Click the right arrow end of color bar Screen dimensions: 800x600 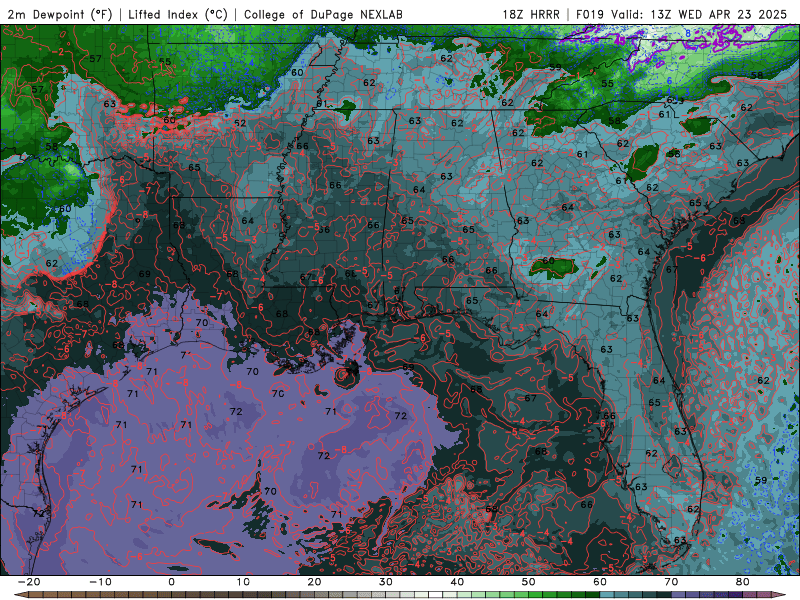(x=781, y=595)
